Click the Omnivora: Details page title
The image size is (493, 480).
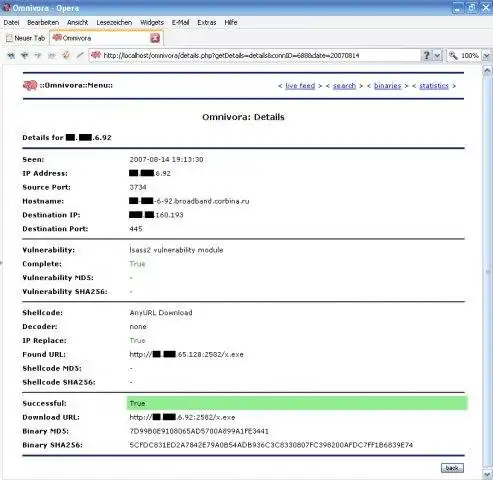point(243,117)
